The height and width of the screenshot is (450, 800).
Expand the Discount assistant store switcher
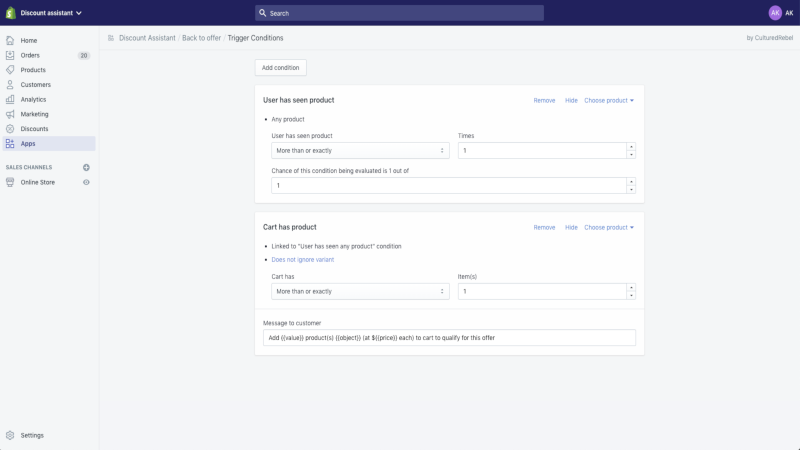coord(51,13)
